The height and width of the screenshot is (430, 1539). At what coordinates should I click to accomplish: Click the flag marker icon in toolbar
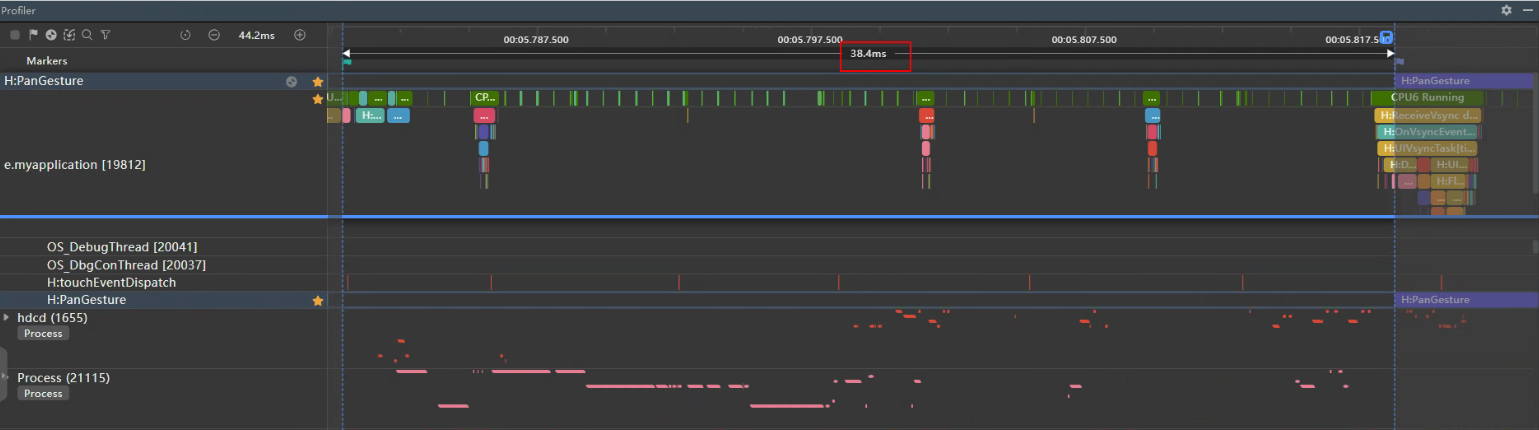33,35
